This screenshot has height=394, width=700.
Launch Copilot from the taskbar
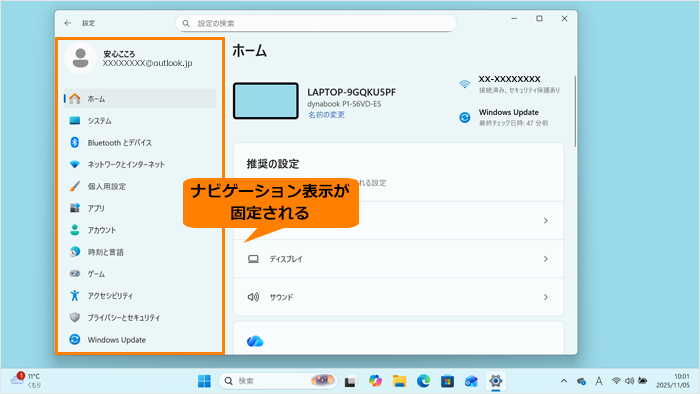click(x=375, y=381)
